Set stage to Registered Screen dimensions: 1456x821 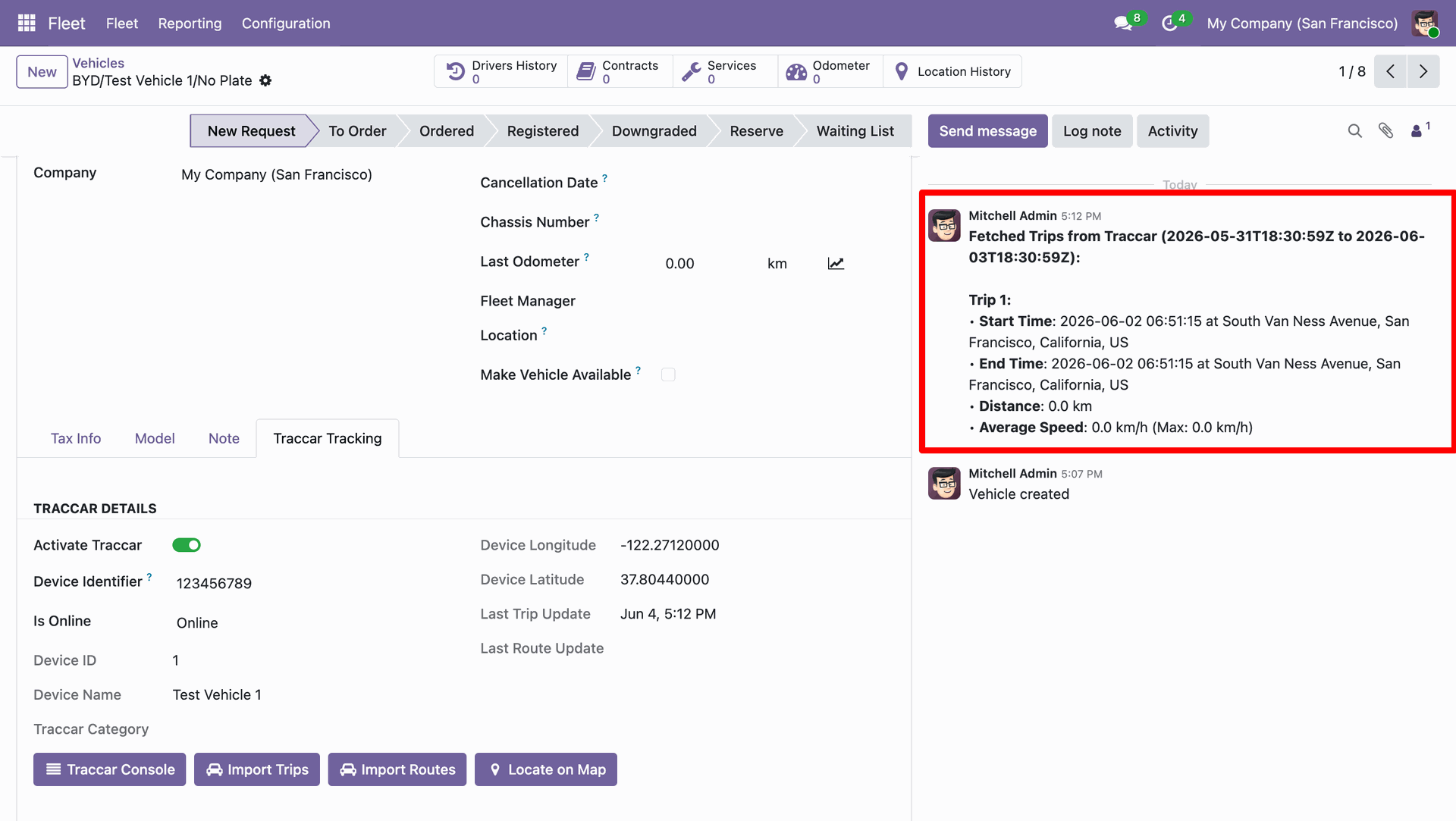click(543, 131)
